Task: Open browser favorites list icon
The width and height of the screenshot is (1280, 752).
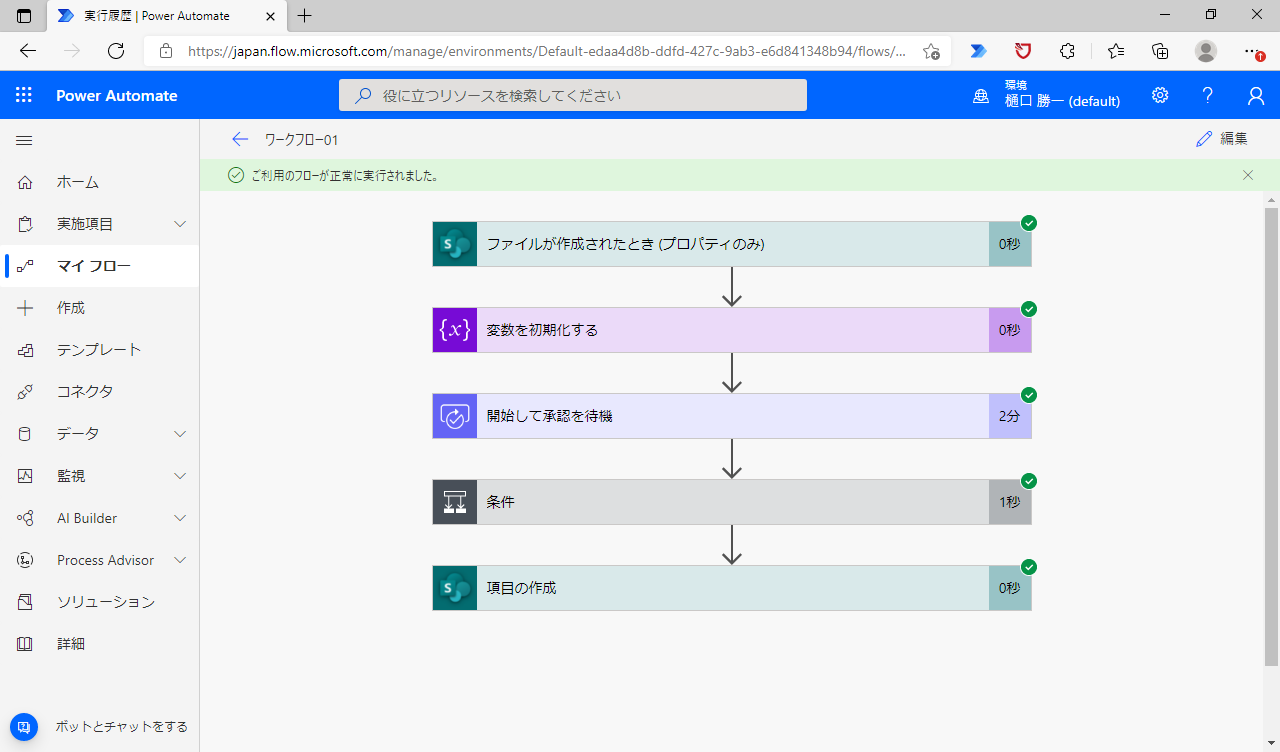Action: pos(1115,51)
